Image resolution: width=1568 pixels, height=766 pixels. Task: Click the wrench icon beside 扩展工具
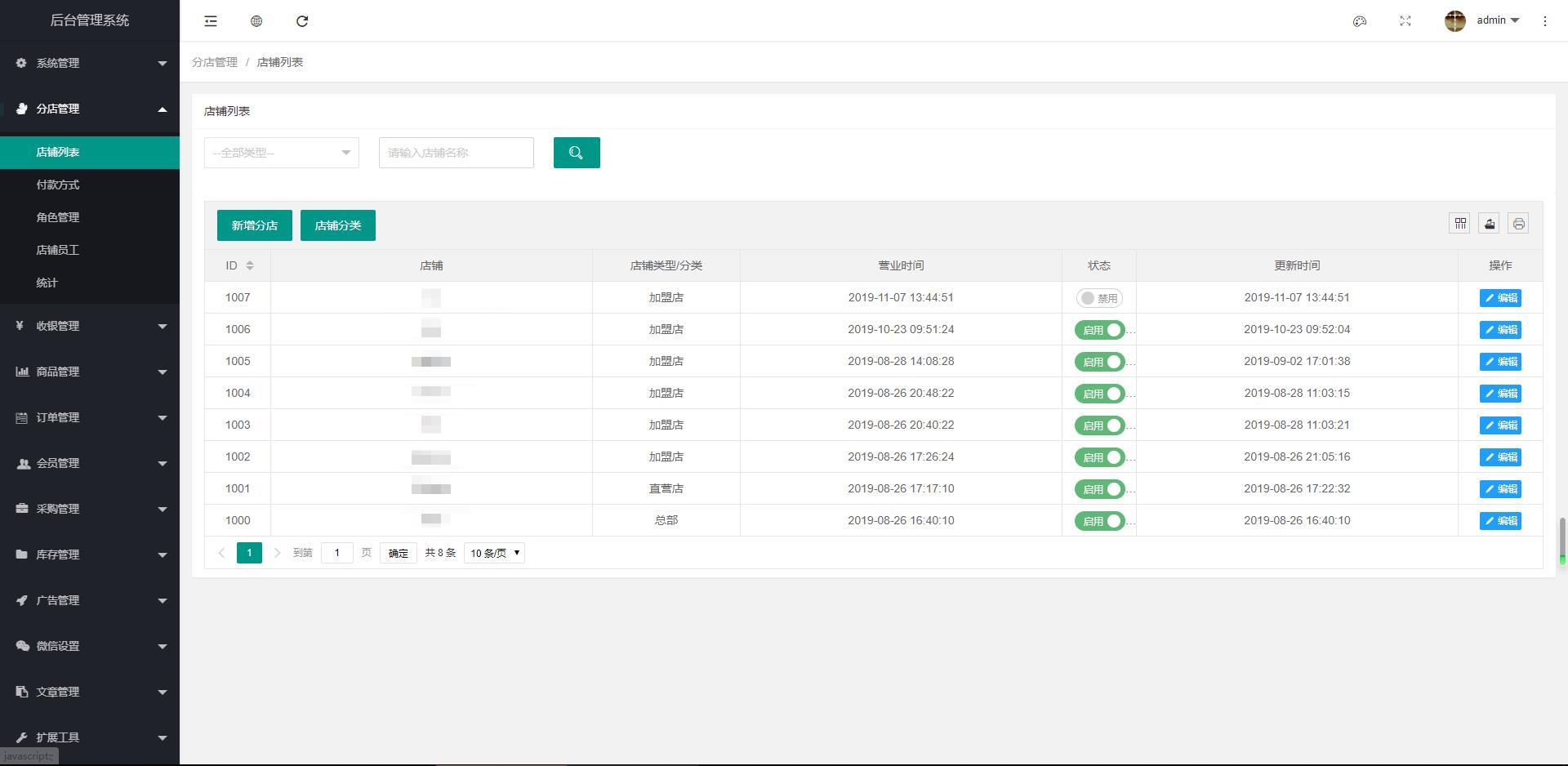[x=21, y=737]
